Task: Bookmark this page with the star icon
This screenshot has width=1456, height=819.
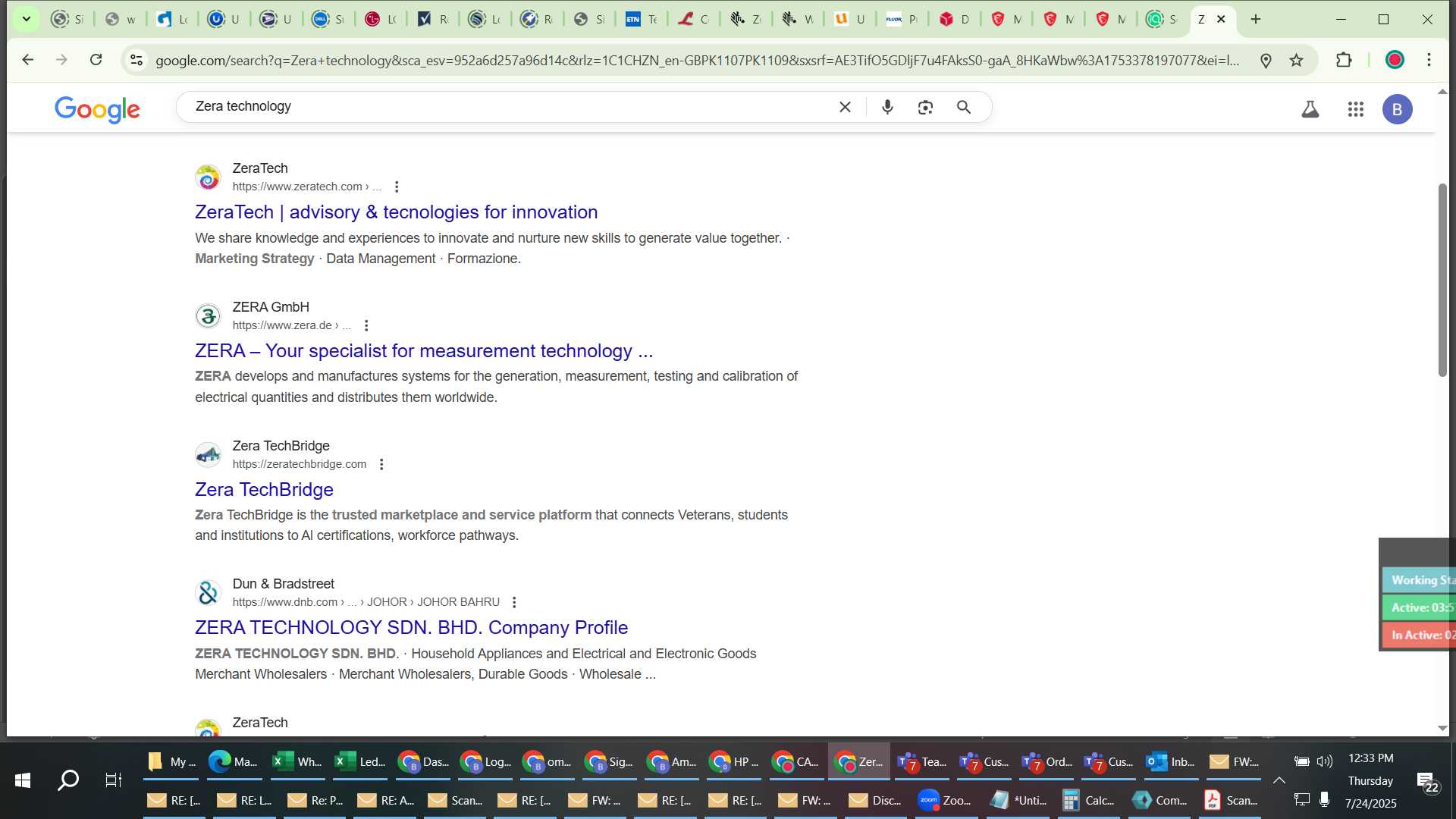Action: (1297, 60)
